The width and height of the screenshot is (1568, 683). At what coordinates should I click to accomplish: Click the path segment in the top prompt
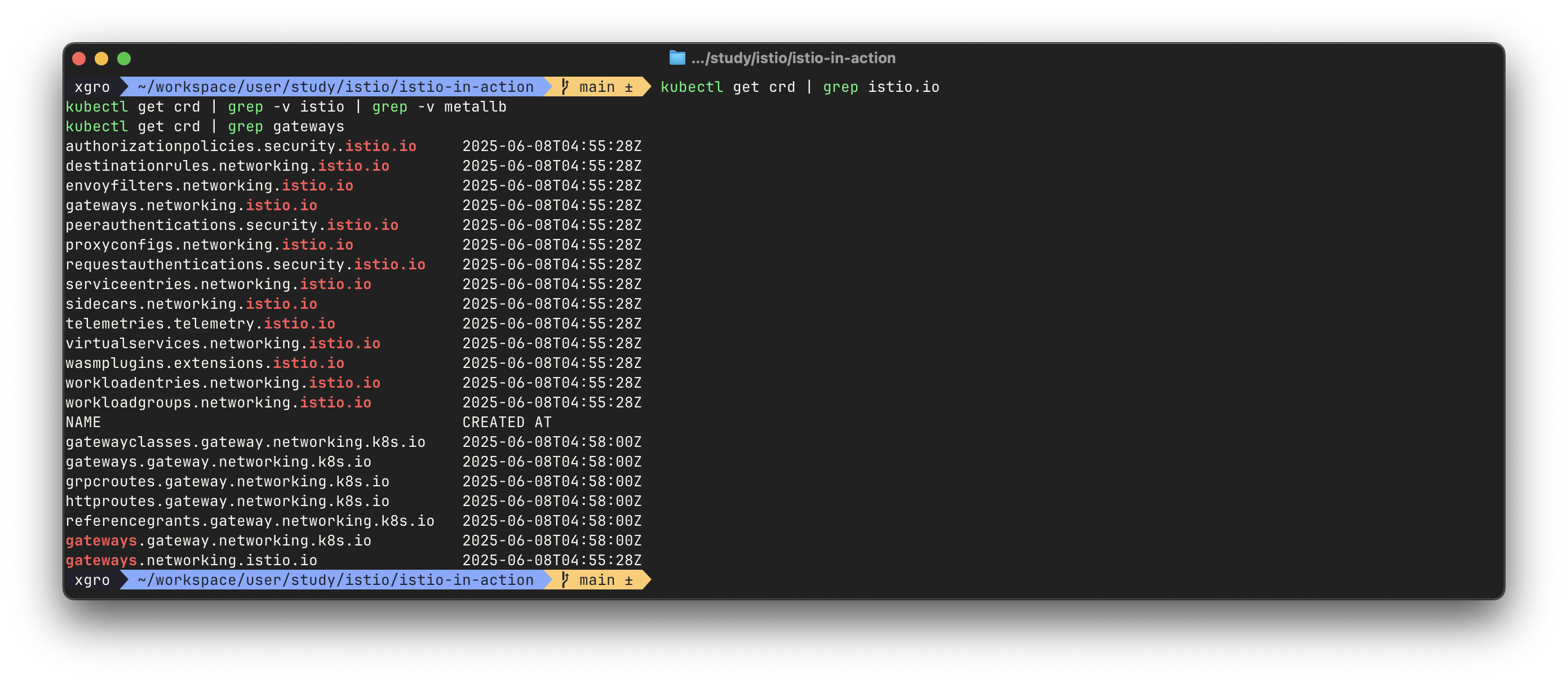[335, 87]
